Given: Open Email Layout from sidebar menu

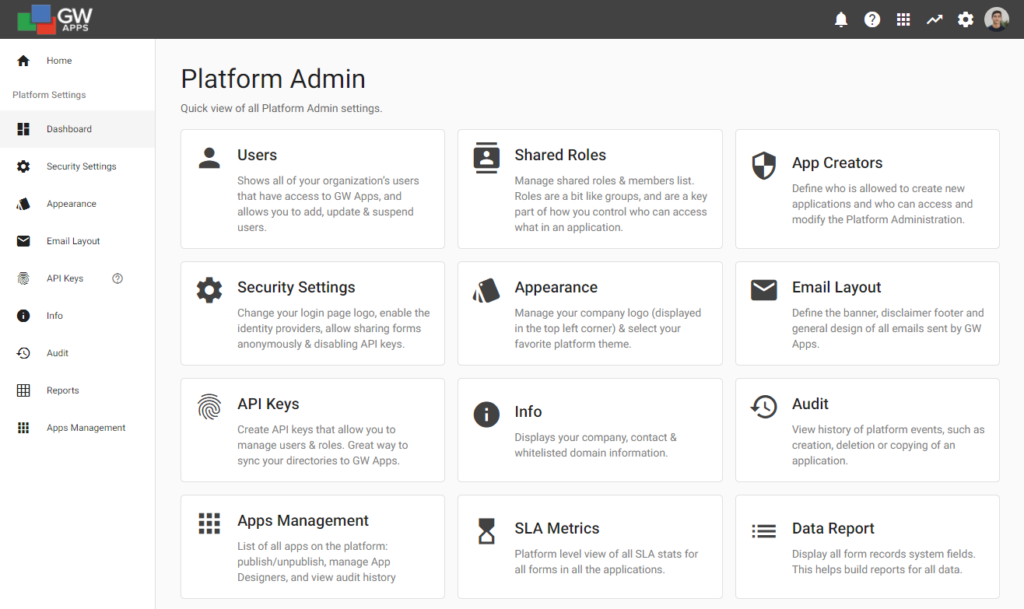Looking at the screenshot, I should pos(73,241).
